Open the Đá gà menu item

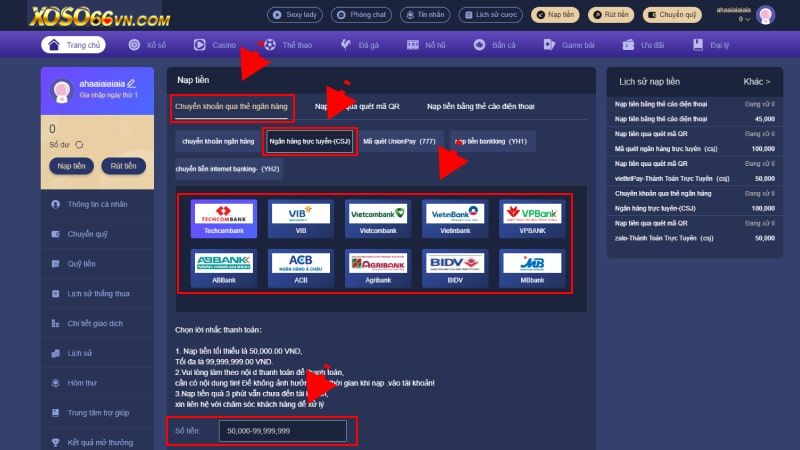pos(360,45)
